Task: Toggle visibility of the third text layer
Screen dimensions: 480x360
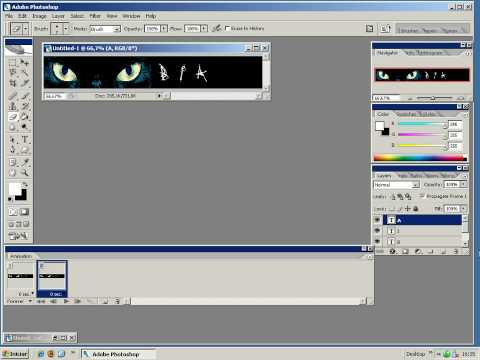Action: pyautogui.click(x=377, y=241)
